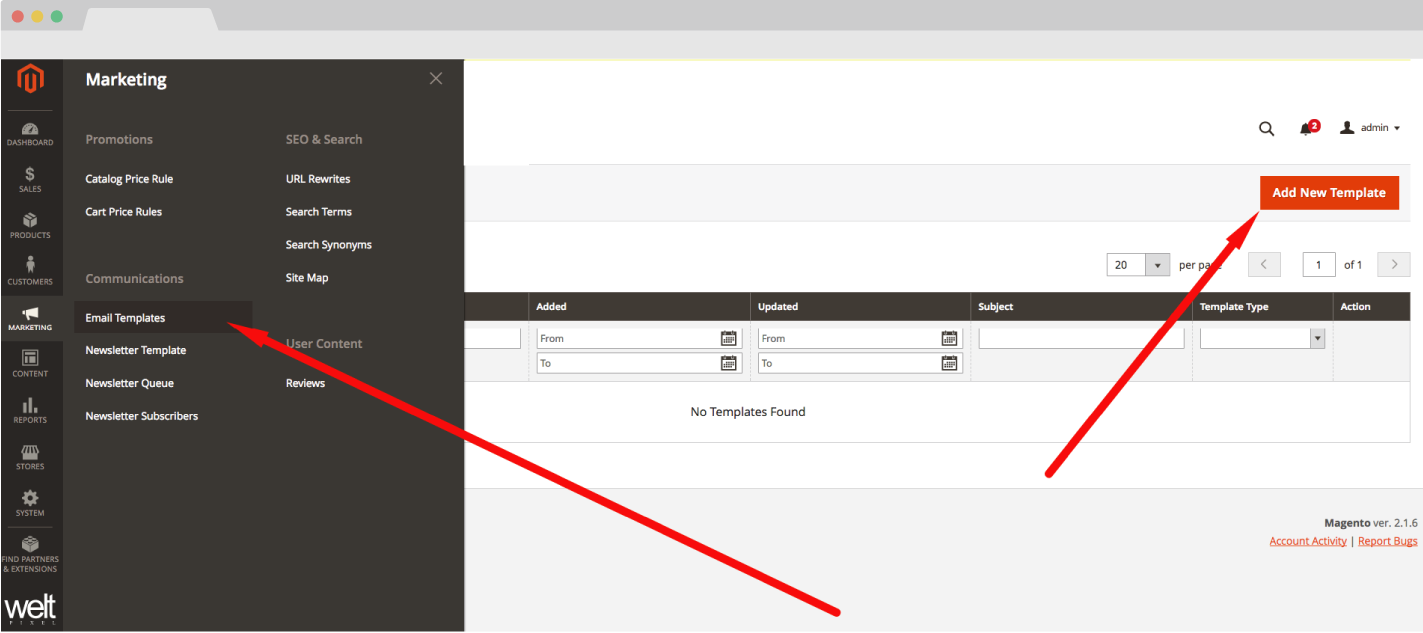This screenshot has width=1423, height=633.
Task: Select Email Templates in Marketing menu
Action: click(x=125, y=318)
